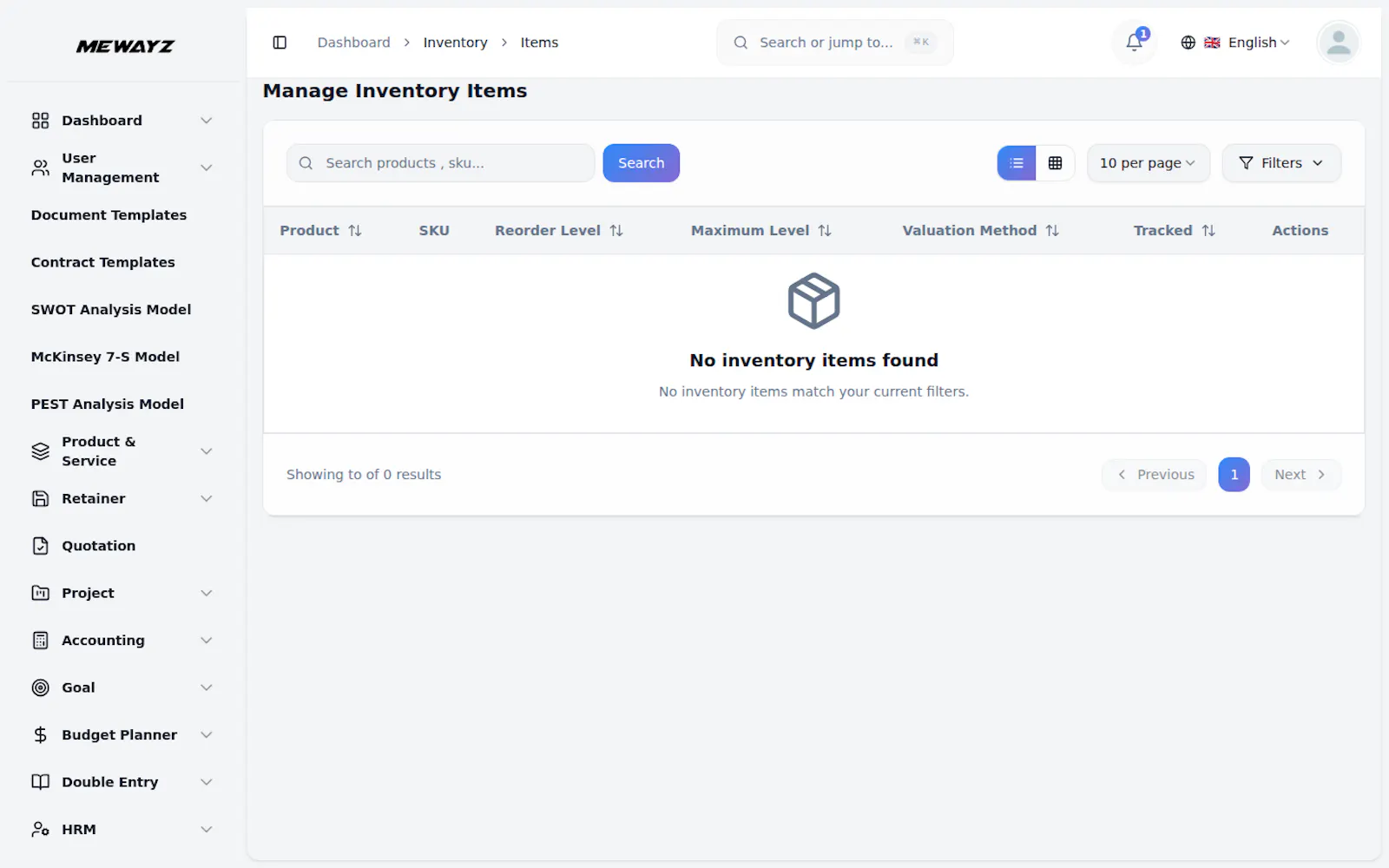
Task: Select page 1 in pagination
Action: click(x=1234, y=475)
